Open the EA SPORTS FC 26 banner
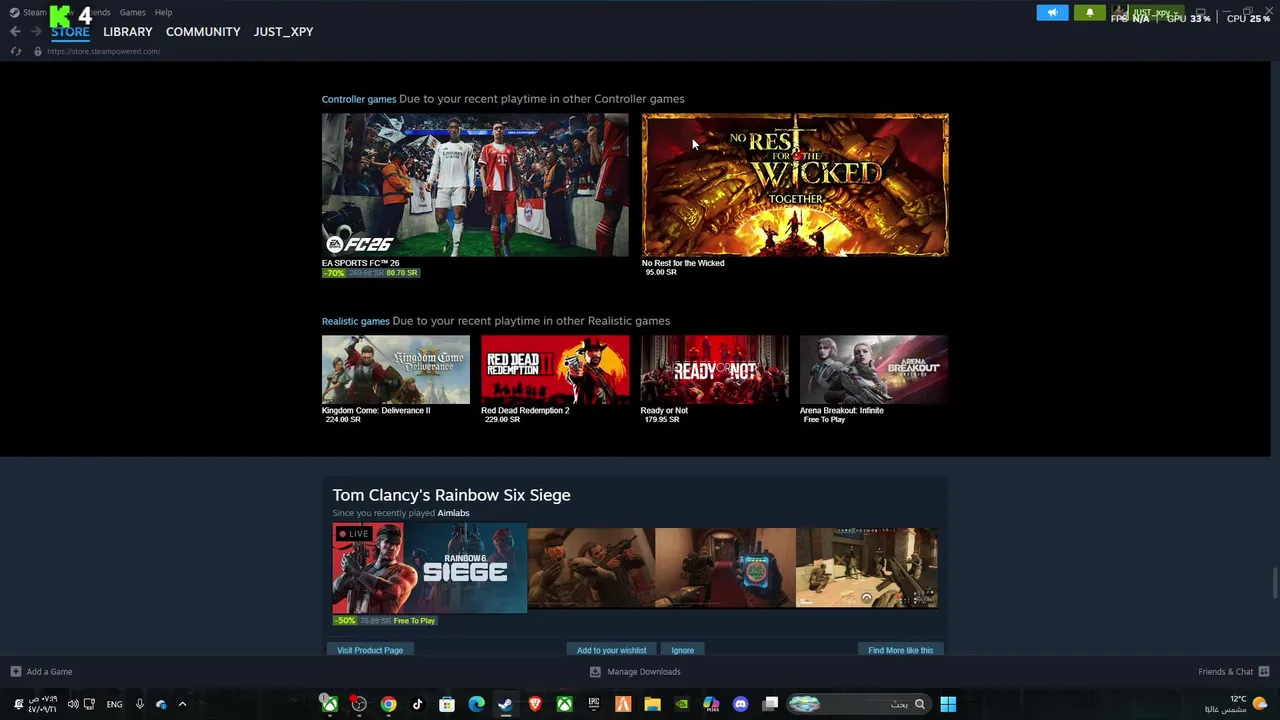Image resolution: width=1280 pixels, height=720 pixels. (x=475, y=185)
